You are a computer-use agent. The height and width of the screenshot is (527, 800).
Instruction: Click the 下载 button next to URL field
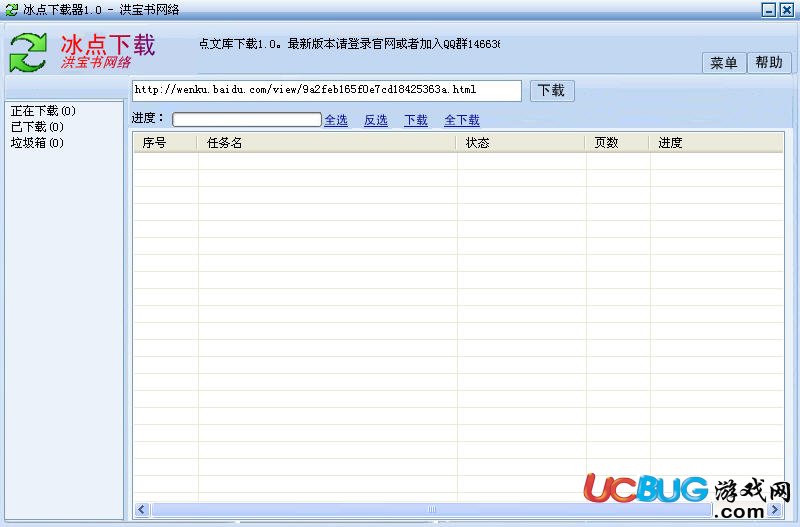(552, 91)
